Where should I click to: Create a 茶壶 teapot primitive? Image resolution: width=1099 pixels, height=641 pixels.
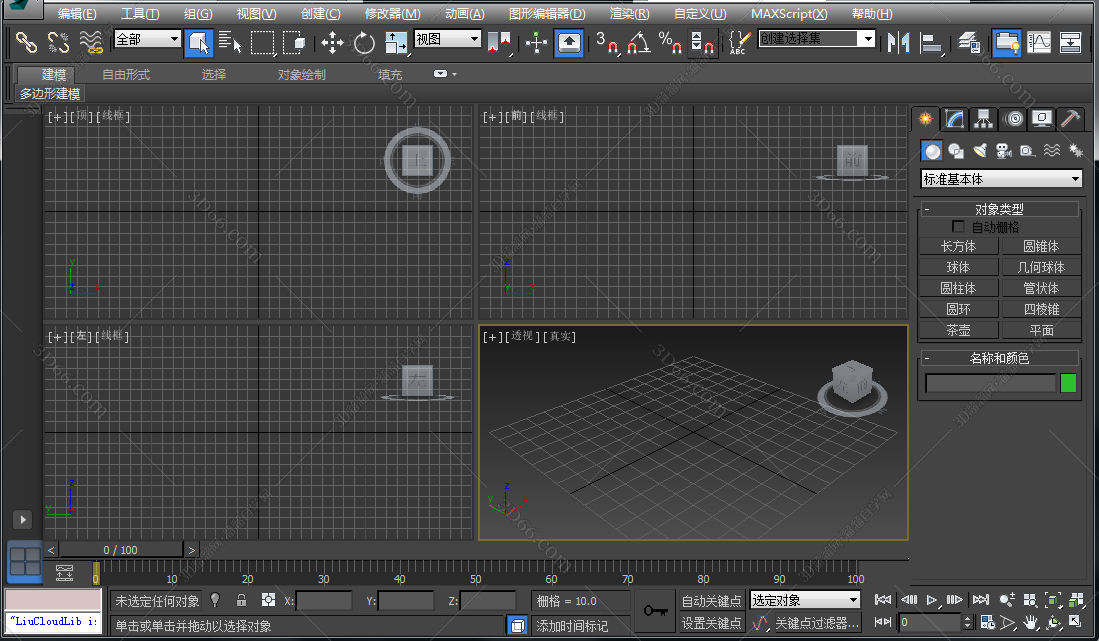[958, 329]
